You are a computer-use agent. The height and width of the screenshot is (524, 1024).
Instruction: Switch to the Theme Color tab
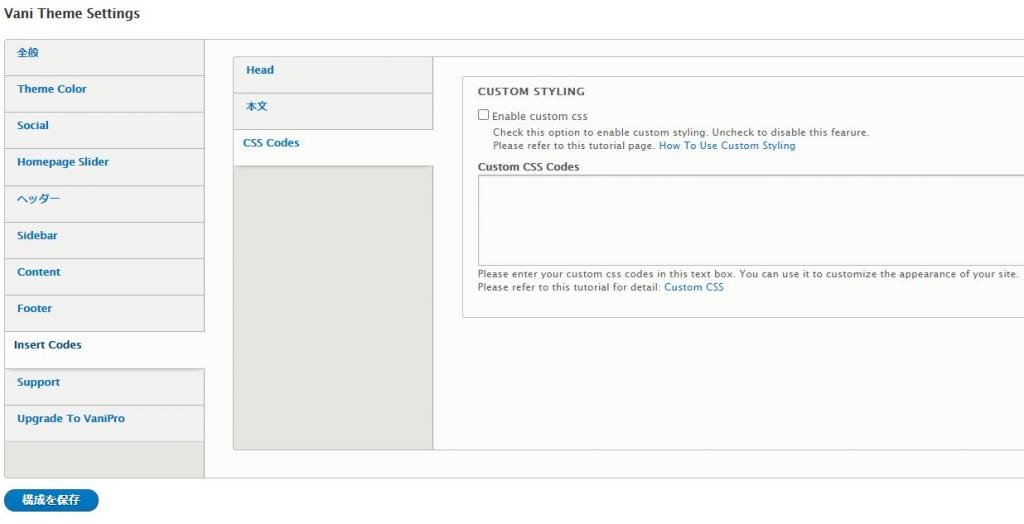tap(104, 93)
